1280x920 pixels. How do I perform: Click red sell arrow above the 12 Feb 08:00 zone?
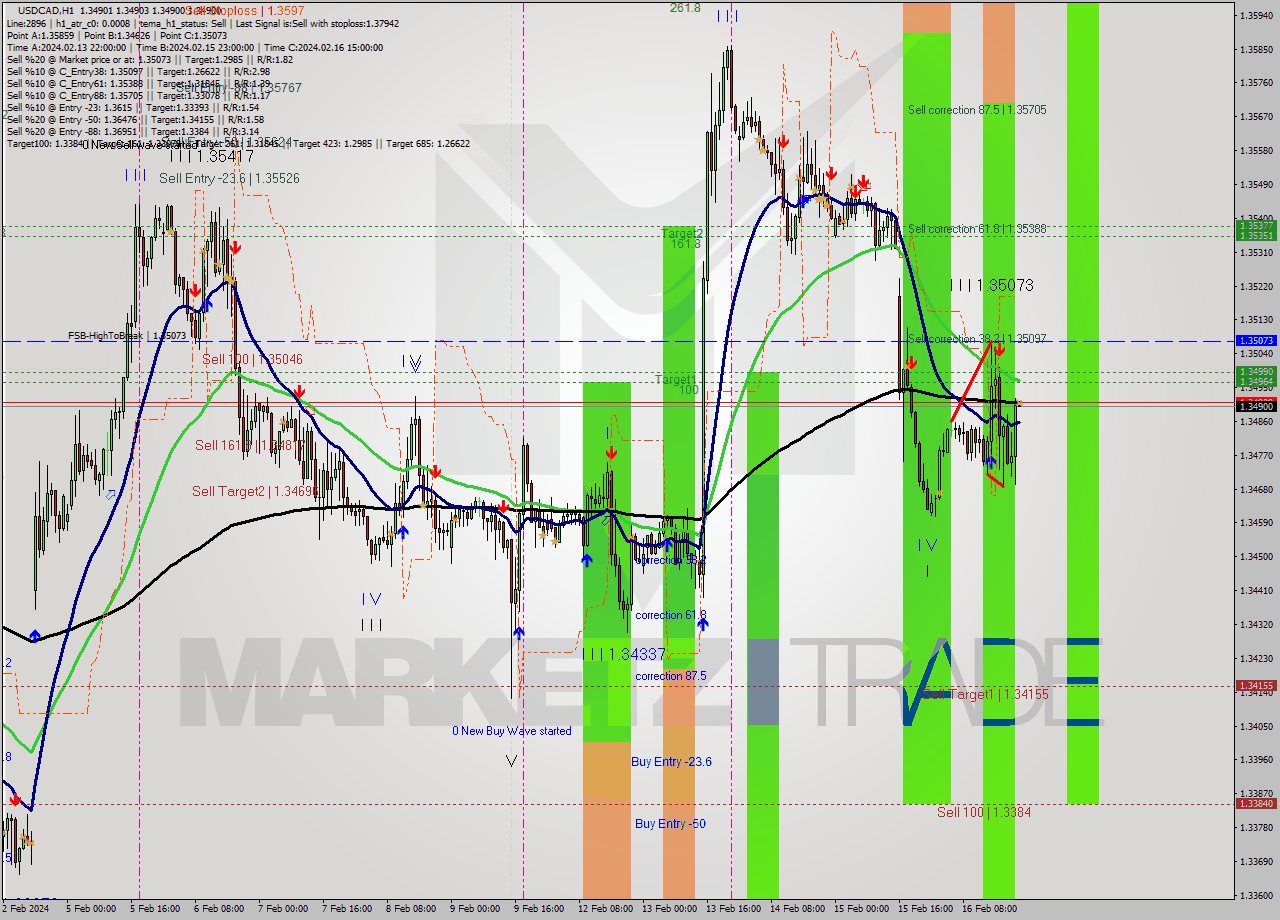(x=610, y=453)
